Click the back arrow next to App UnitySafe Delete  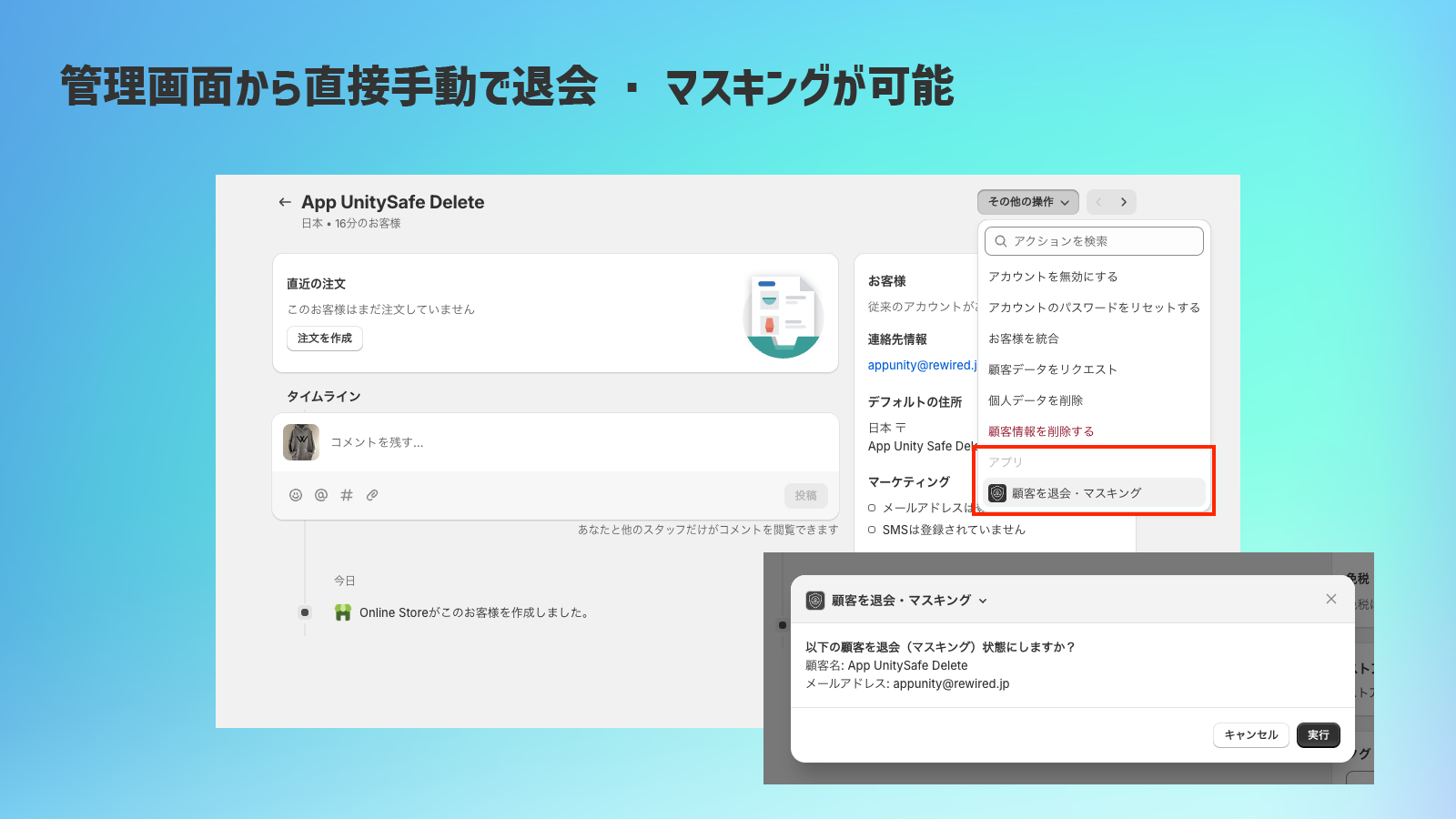283,202
